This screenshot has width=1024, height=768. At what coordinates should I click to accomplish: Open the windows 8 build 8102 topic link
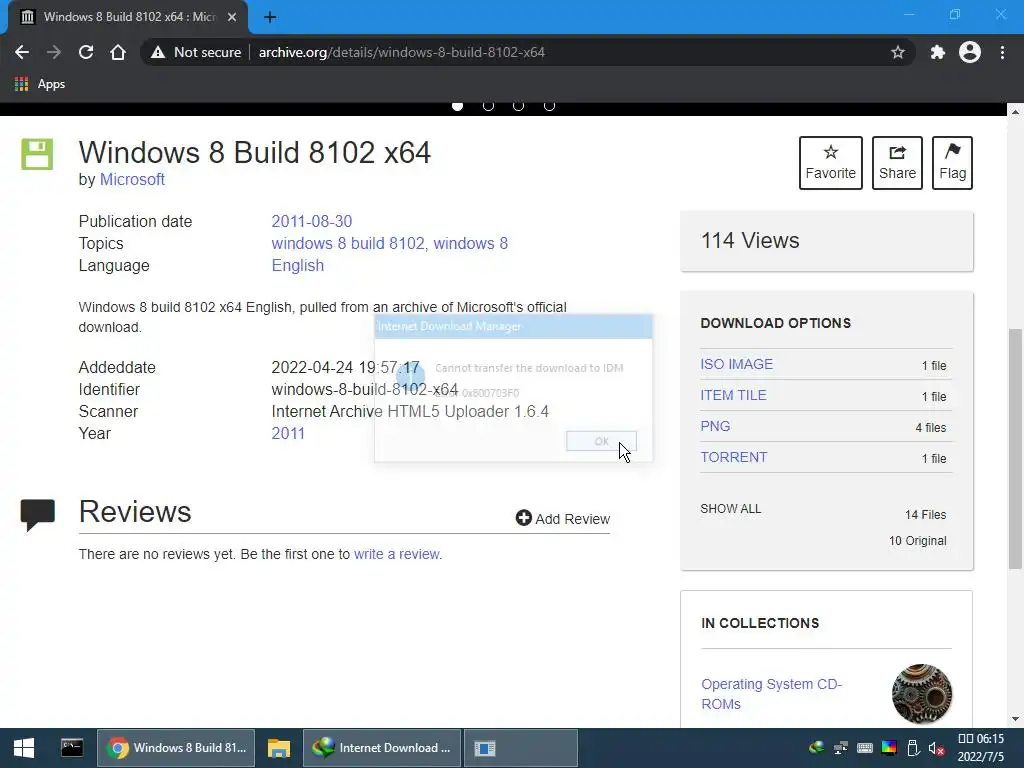coord(348,244)
